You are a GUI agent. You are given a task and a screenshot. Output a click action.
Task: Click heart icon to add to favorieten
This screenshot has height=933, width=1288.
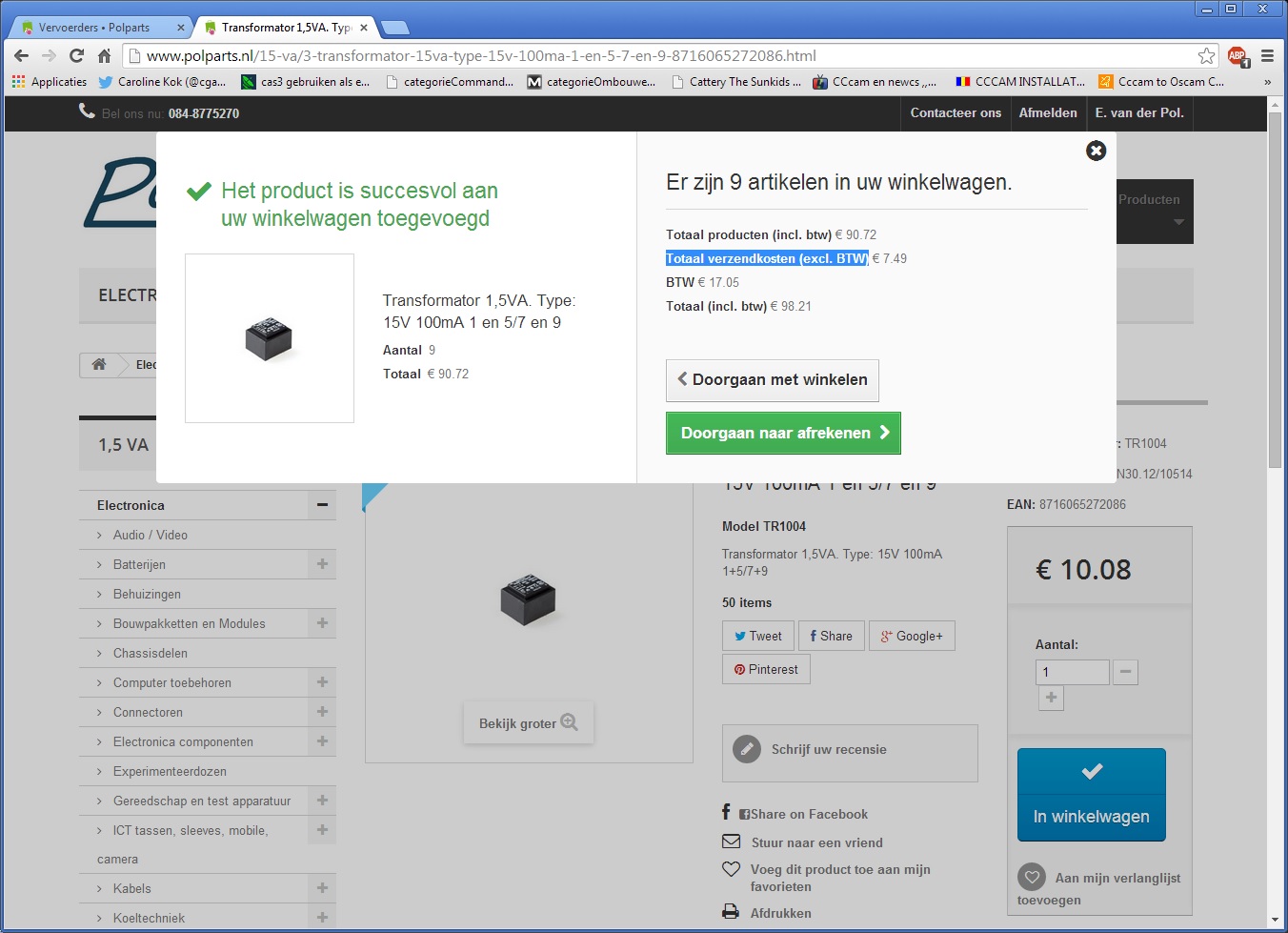click(731, 869)
